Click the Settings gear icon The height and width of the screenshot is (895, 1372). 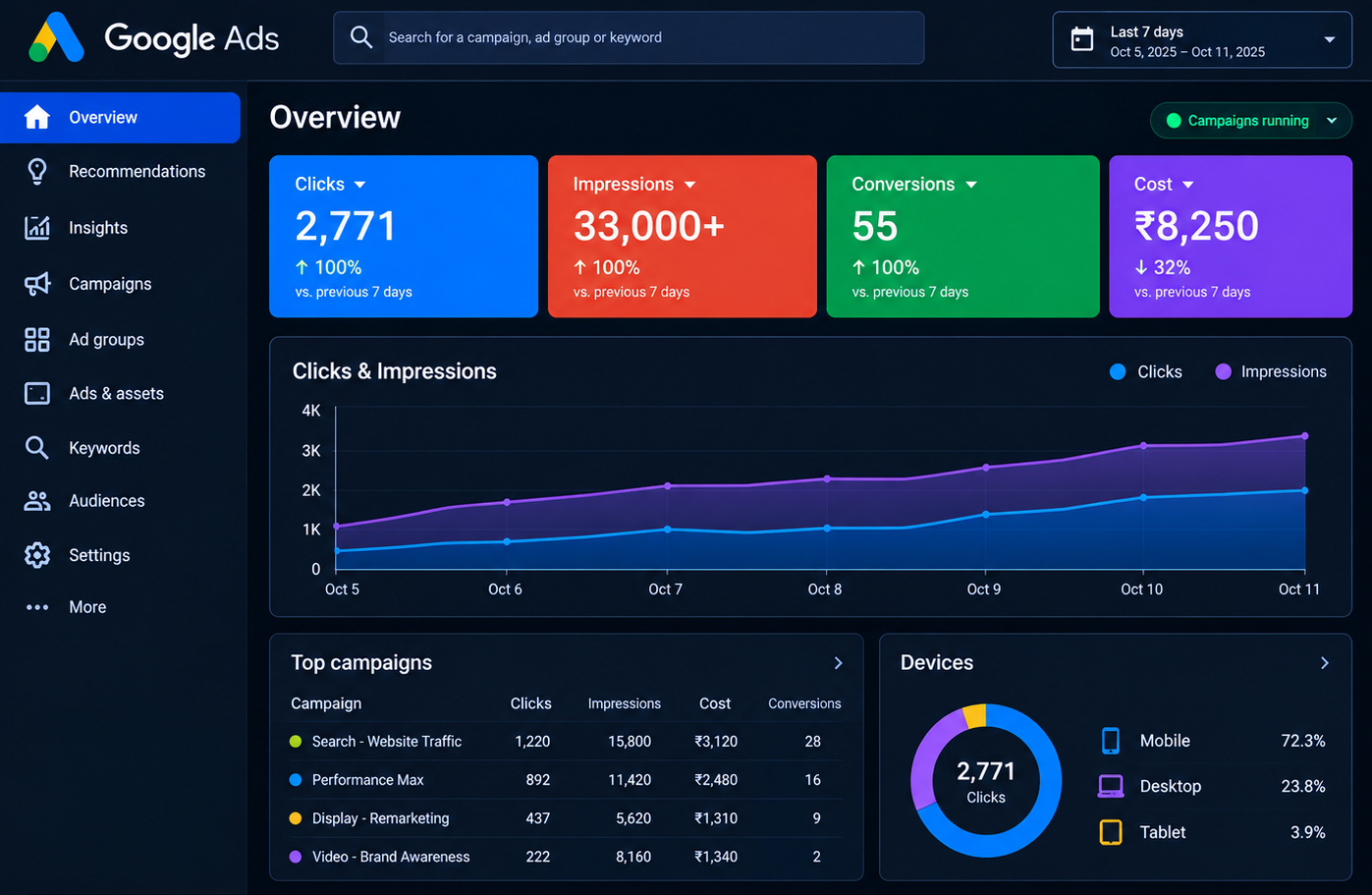tap(37, 555)
